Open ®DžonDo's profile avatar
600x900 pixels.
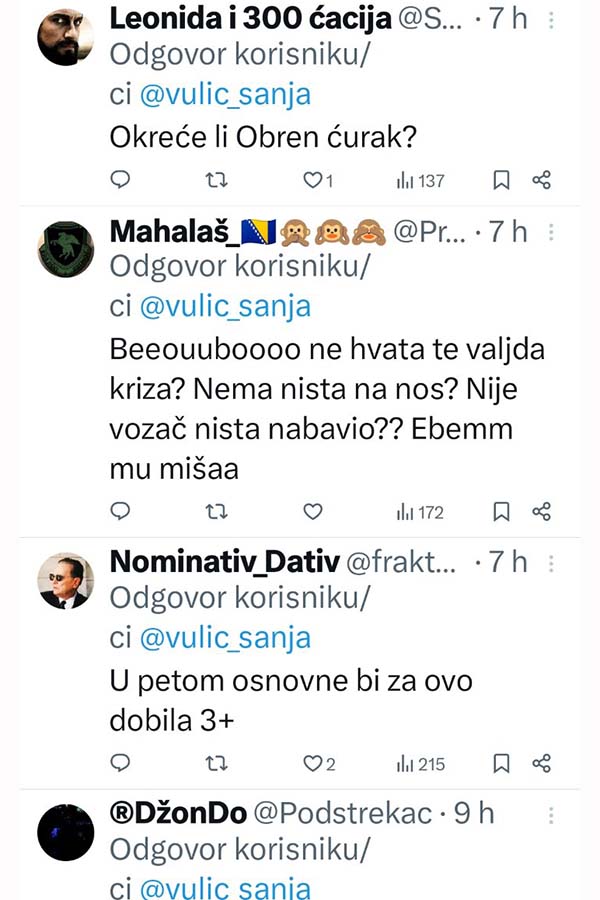[x=65, y=831]
